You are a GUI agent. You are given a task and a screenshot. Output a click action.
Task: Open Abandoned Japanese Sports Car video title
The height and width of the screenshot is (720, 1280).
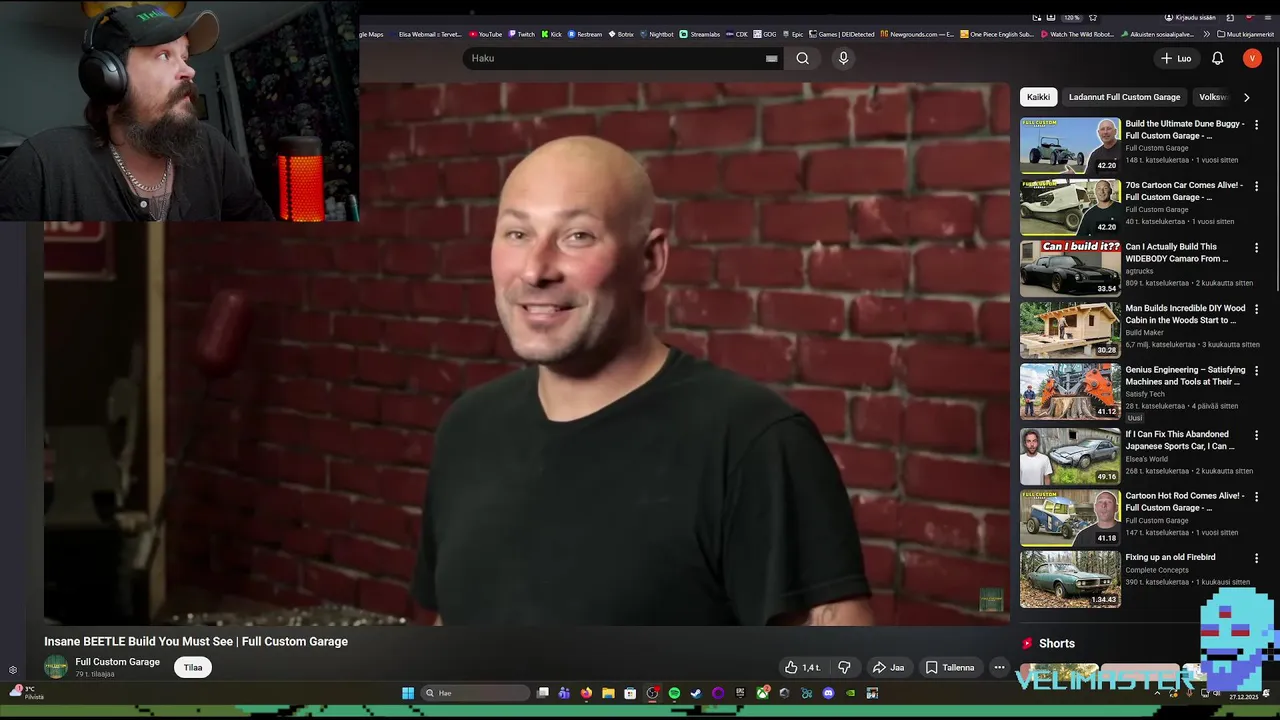pyautogui.click(x=1180, y=440)
